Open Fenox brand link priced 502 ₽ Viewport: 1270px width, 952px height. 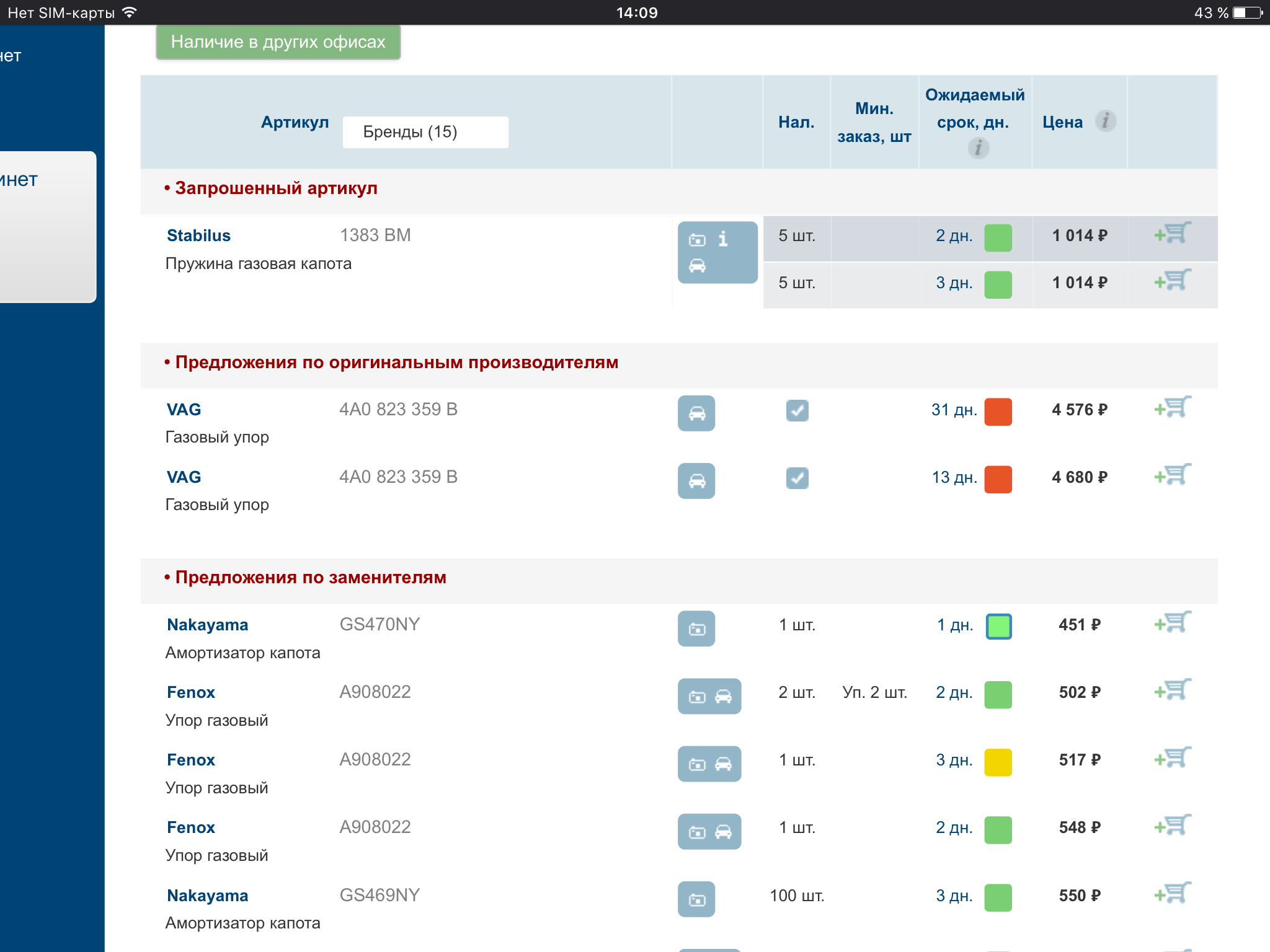190,692
